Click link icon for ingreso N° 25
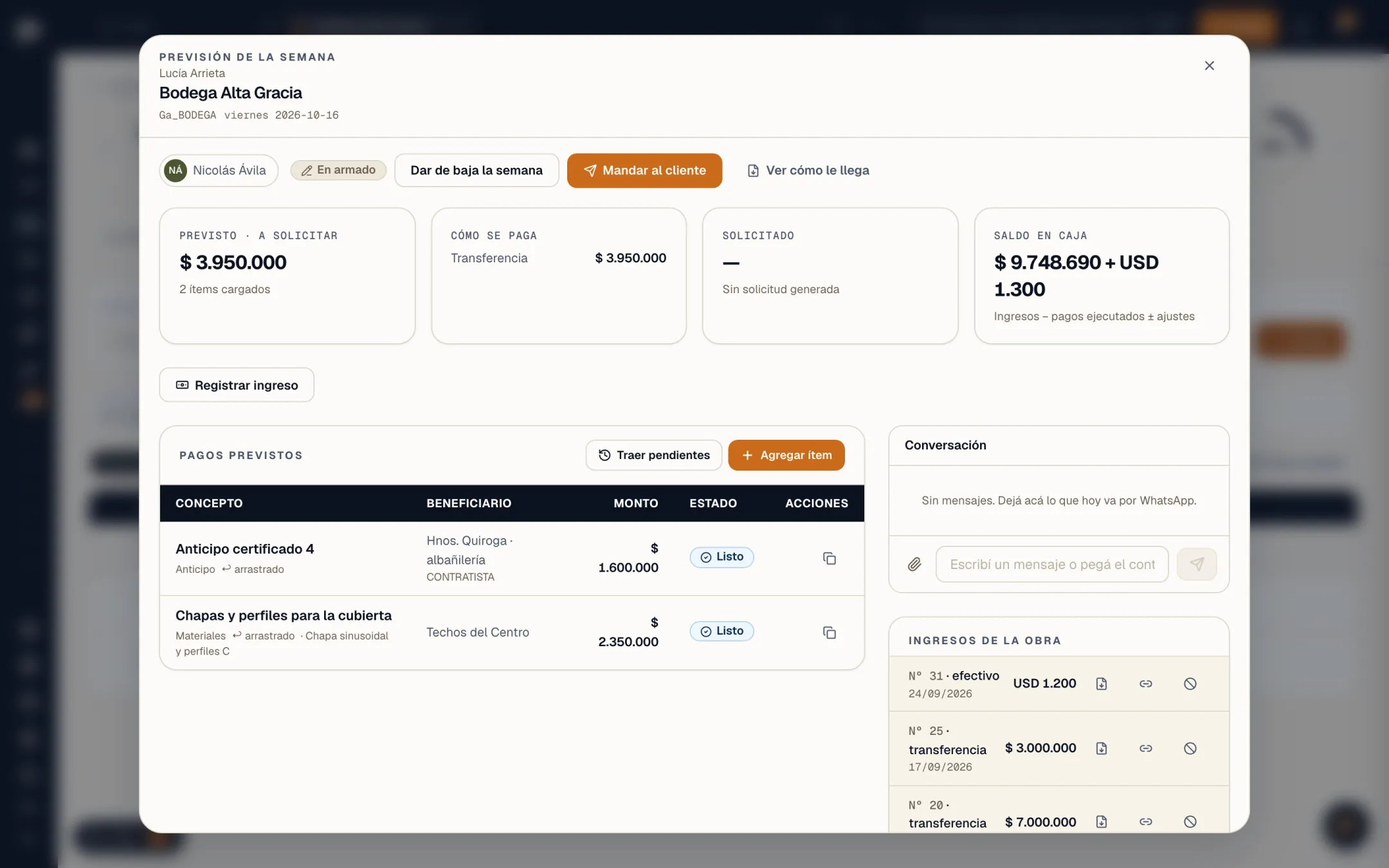The height and width of the screenshot is (868, 1389). pyautogui.click(x=1146, y=748)
